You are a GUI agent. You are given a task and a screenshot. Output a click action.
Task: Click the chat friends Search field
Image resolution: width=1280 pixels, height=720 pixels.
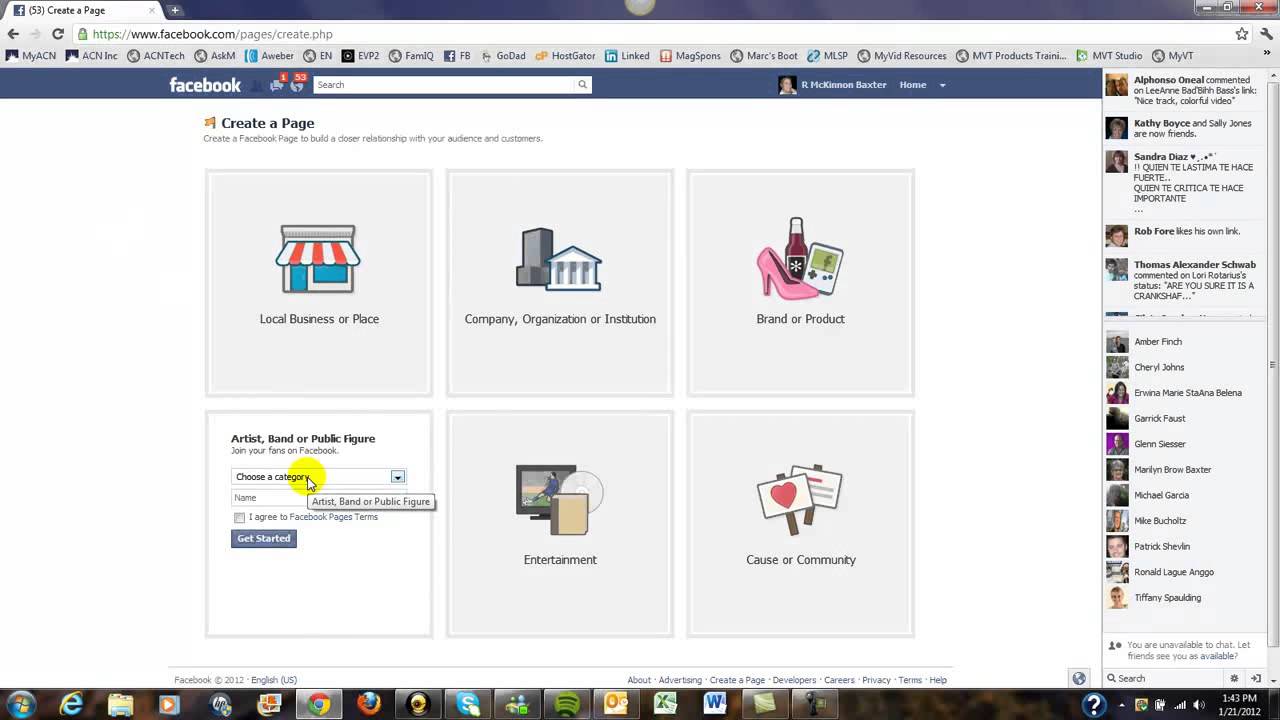point(1165,678)
